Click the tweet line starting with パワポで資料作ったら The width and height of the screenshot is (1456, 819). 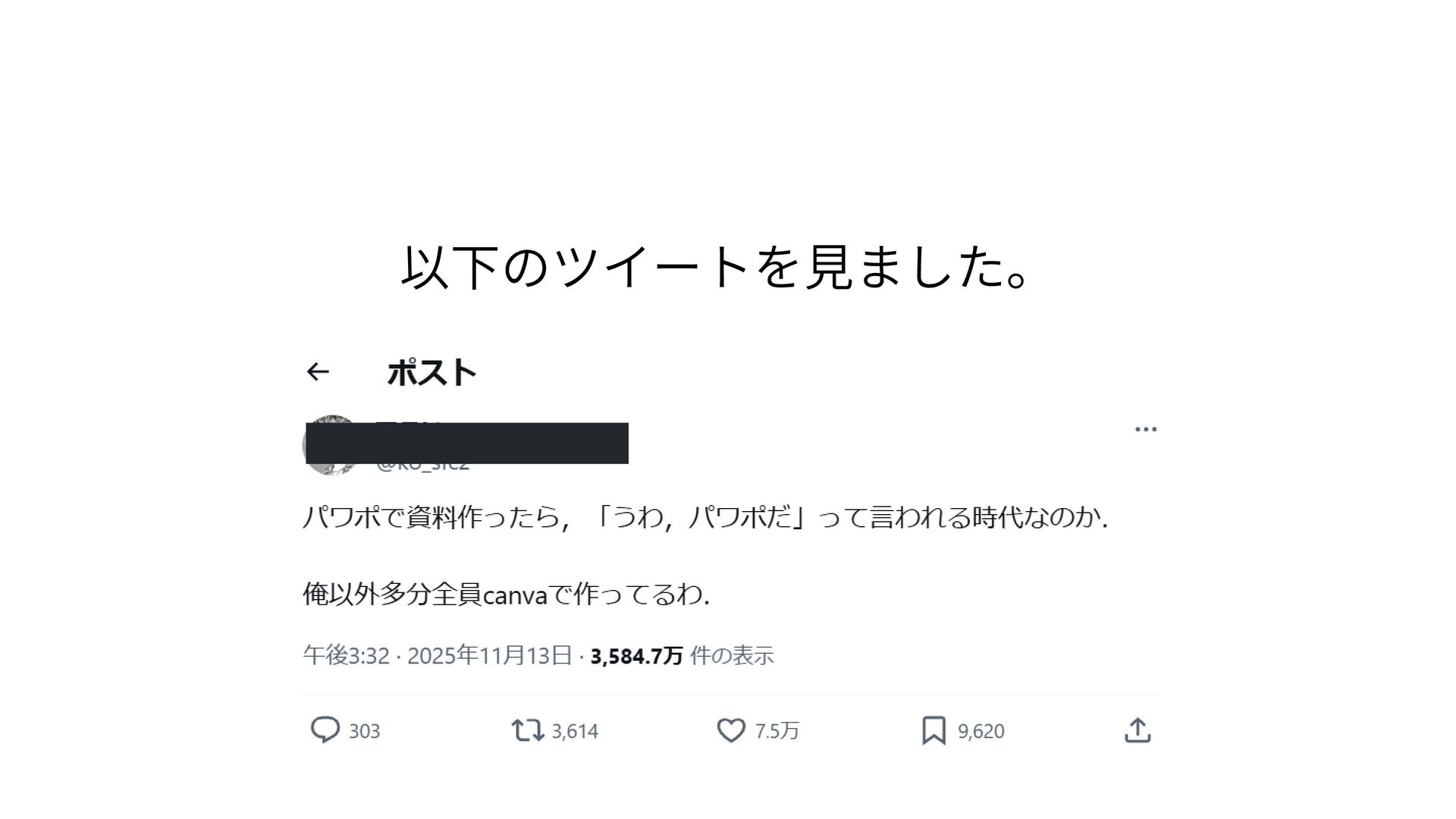click(x=705, y=517)
